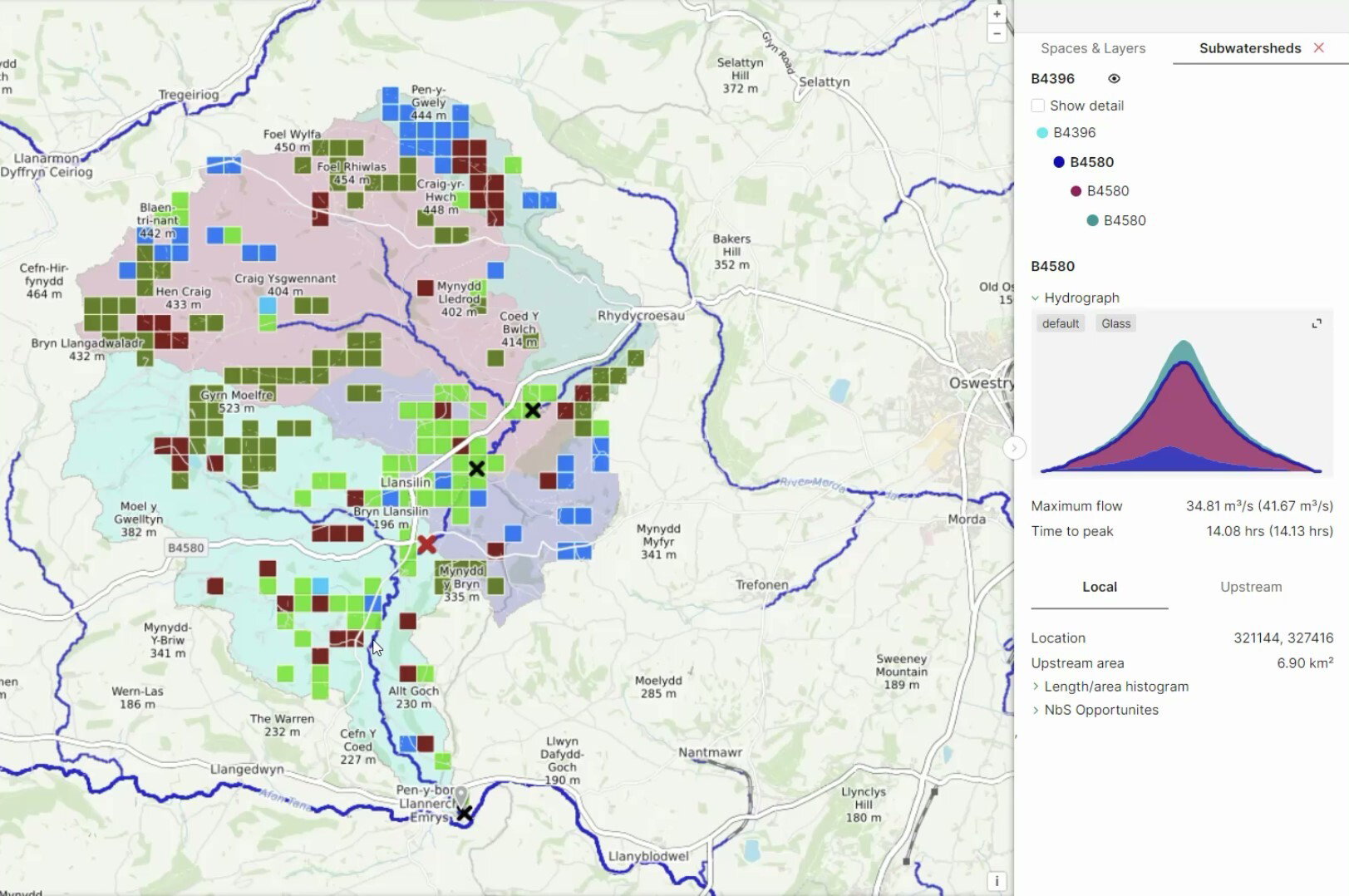Enable the Show detail checkbox
Screen dimensions: 1349x896
(x=1037, y=106)
